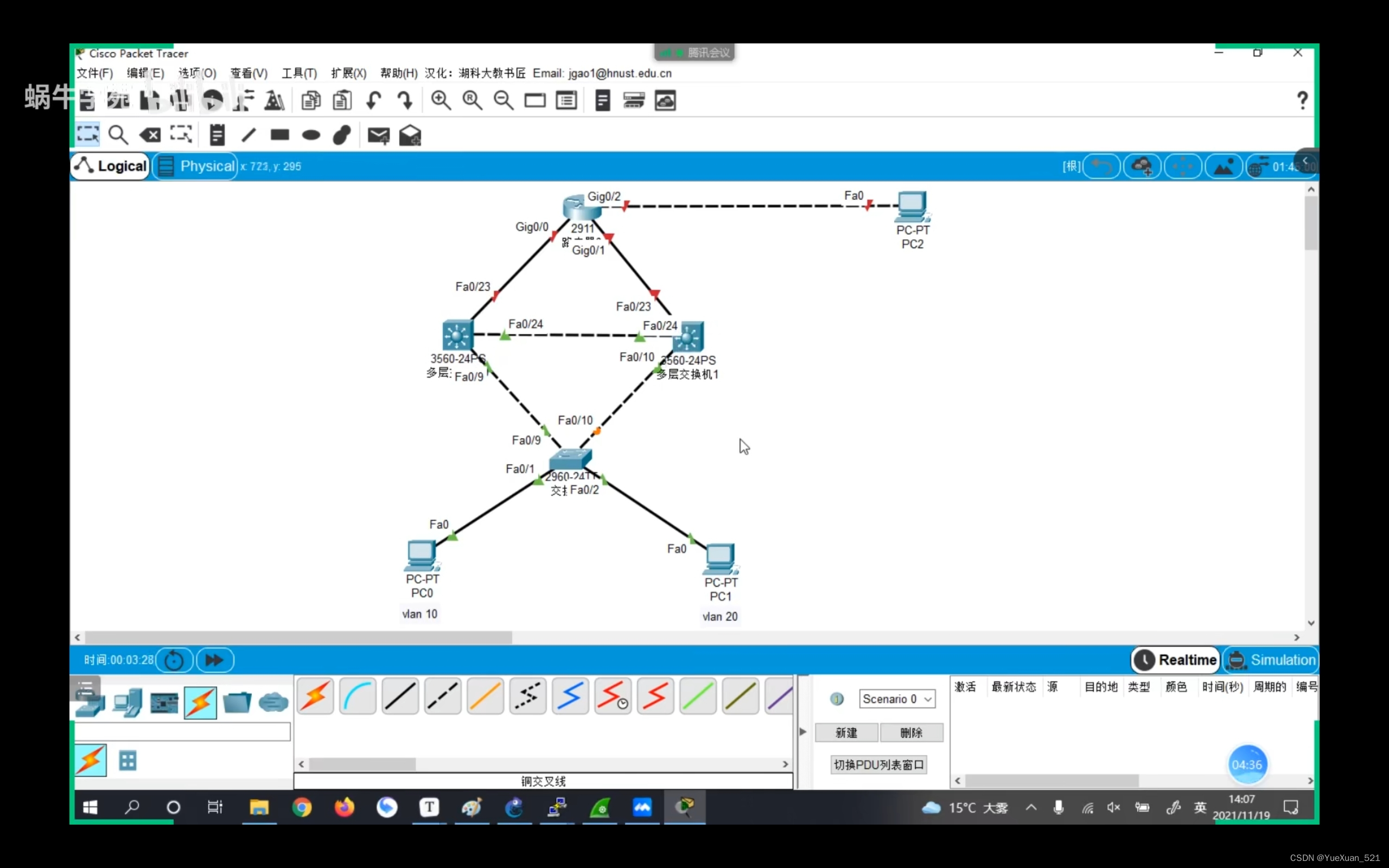This screenshot has height=868, width=1389.
Task: Click the PC2 computer device
Action: tap(913, 207)
